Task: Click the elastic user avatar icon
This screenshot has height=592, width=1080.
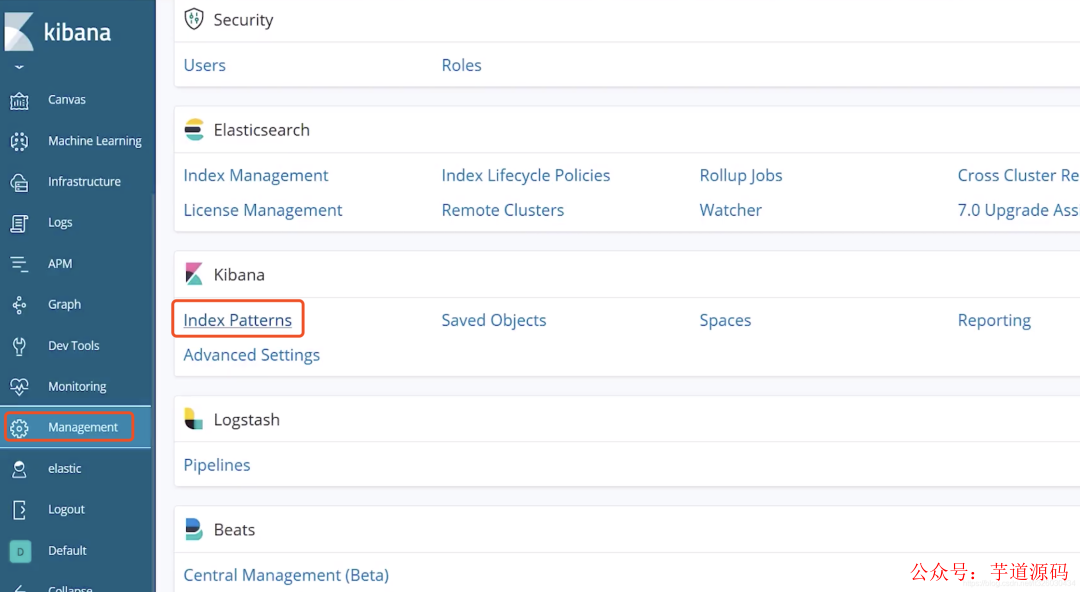Action: pyautogui.click(x=19, y=469)
